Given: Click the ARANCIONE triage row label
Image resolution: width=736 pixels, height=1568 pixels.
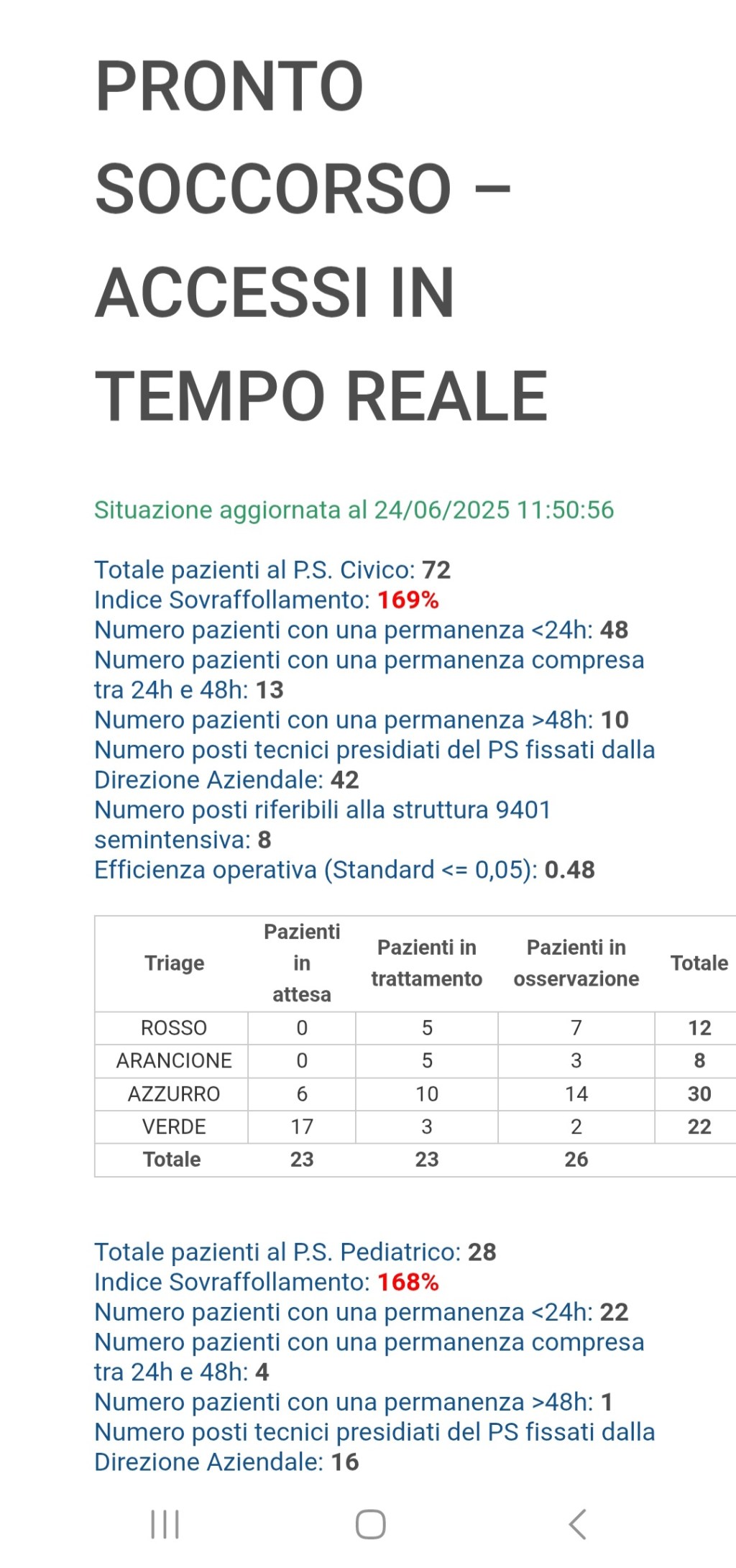Looking at the screenshot, I should pyautogui.click(x=174, y=1060).
